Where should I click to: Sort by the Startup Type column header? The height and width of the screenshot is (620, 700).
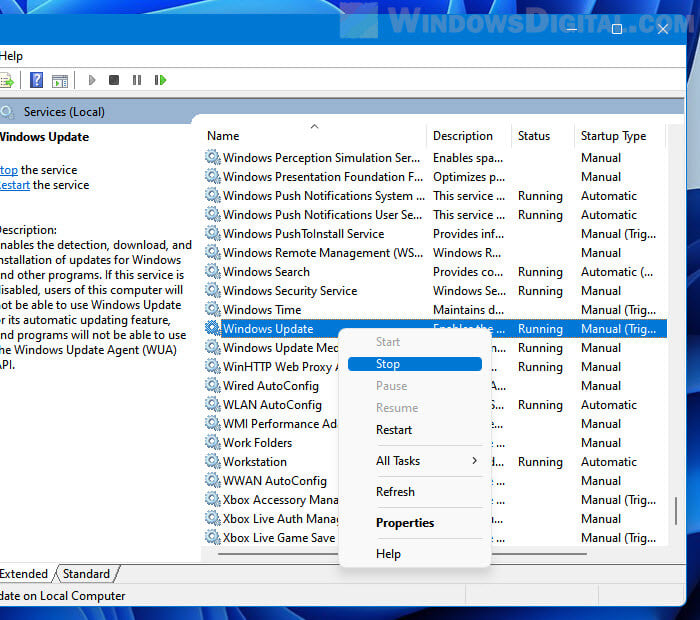click(x=620, y=136)
